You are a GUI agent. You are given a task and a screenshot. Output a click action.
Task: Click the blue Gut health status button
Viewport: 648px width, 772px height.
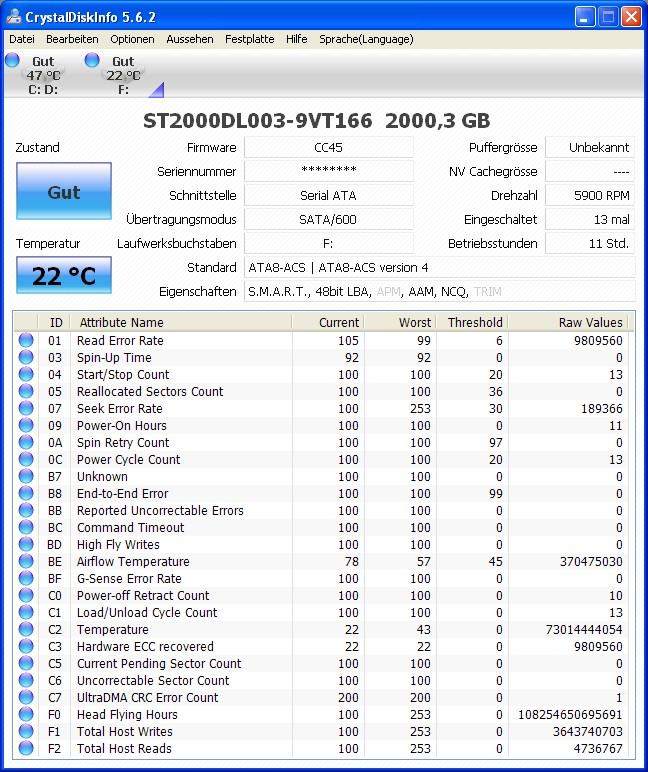[64, 191]
